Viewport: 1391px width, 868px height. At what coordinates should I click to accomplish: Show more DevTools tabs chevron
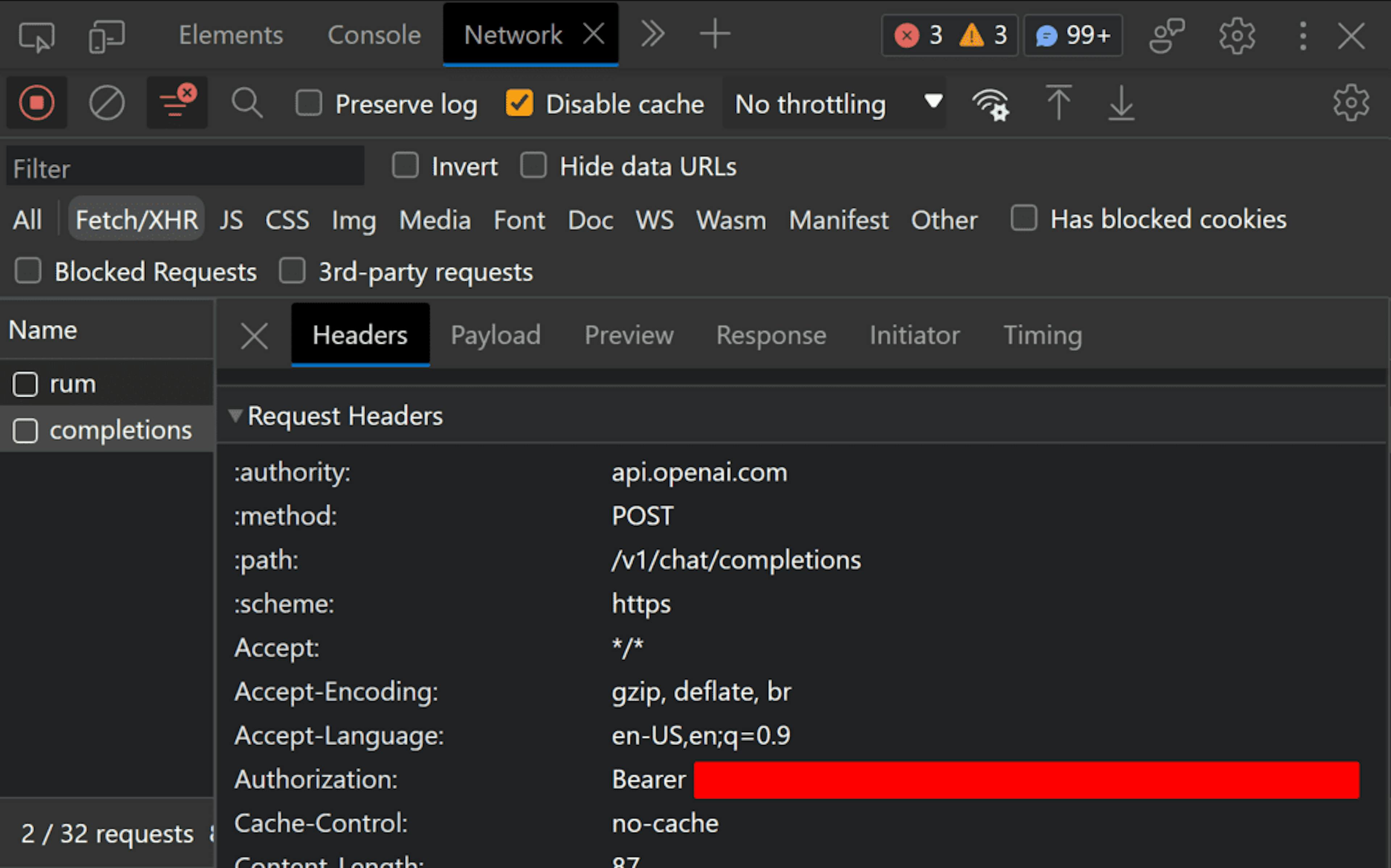pos(653,34)
